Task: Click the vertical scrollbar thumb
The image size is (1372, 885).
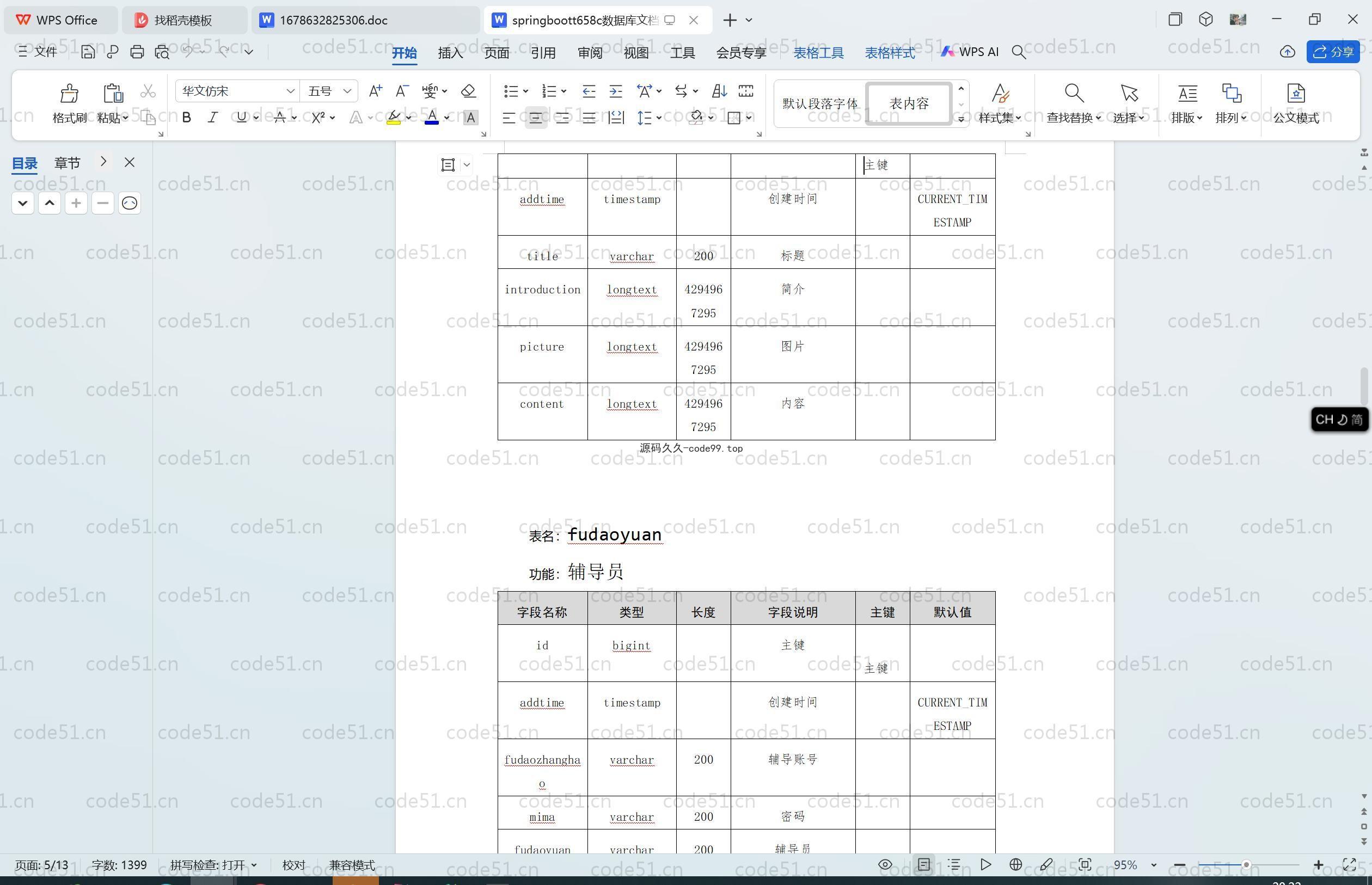Action: [x=1363, y=386]
